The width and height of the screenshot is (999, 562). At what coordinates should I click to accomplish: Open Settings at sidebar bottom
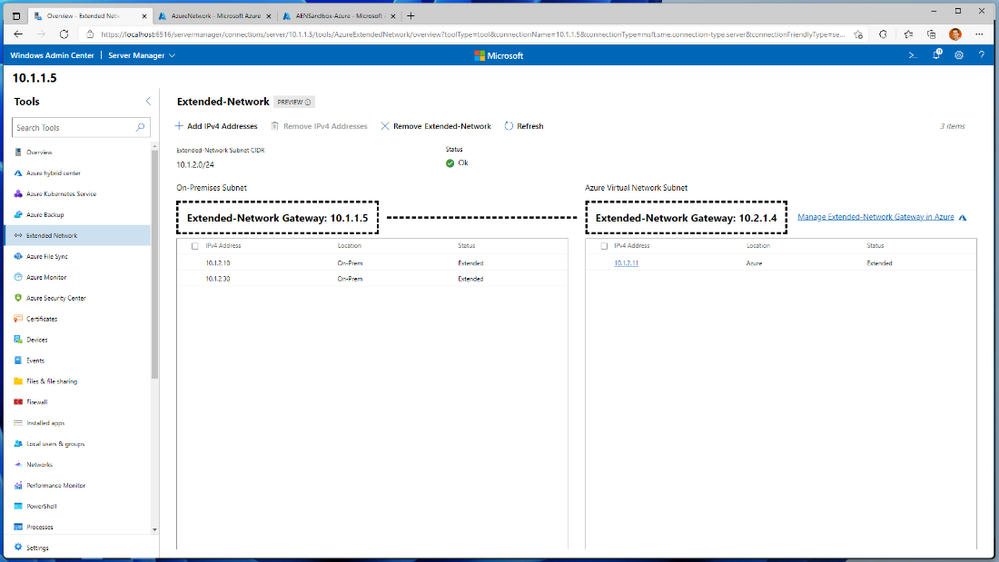(x=37, y=548)
